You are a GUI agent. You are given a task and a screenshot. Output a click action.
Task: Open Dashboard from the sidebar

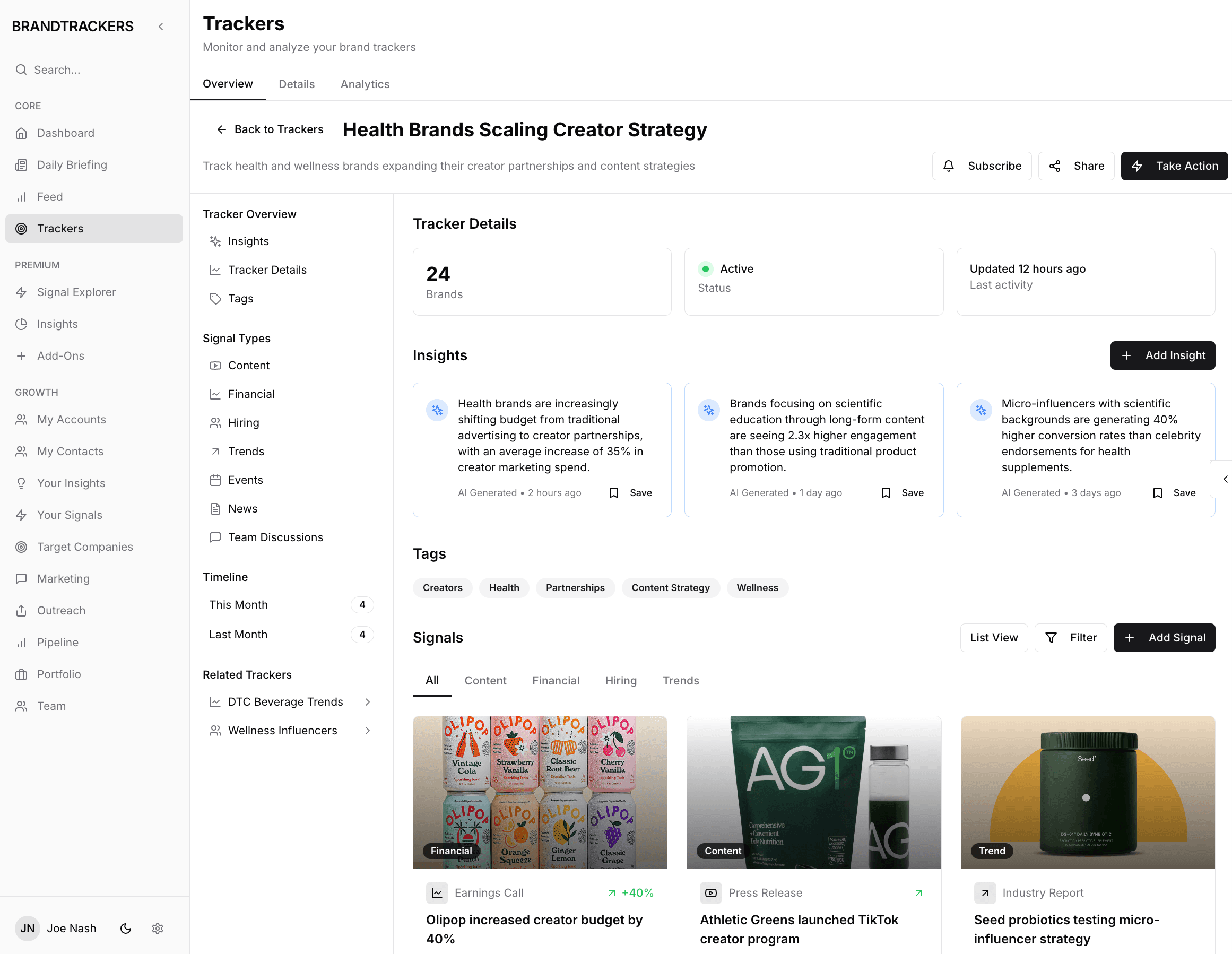point(93,133)
